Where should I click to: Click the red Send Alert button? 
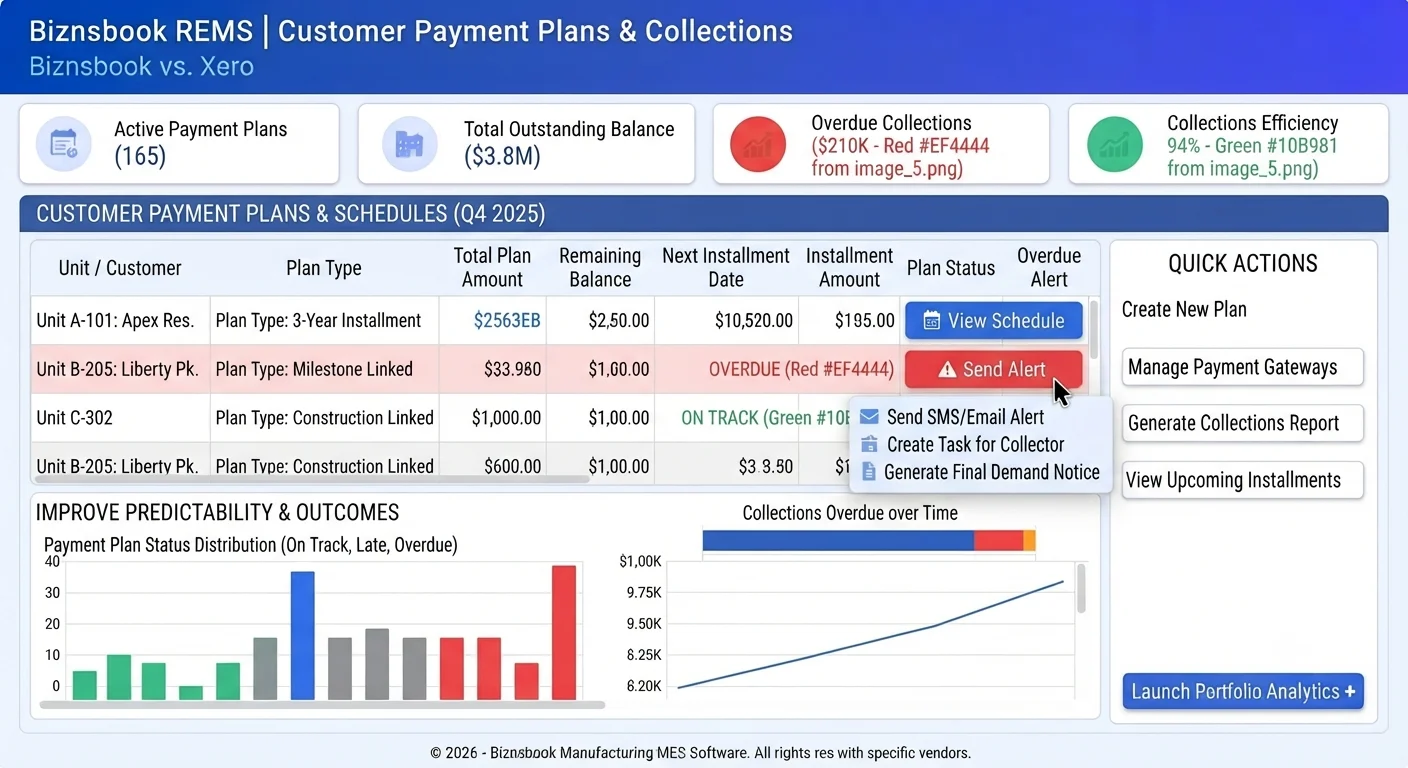(994, 370)
